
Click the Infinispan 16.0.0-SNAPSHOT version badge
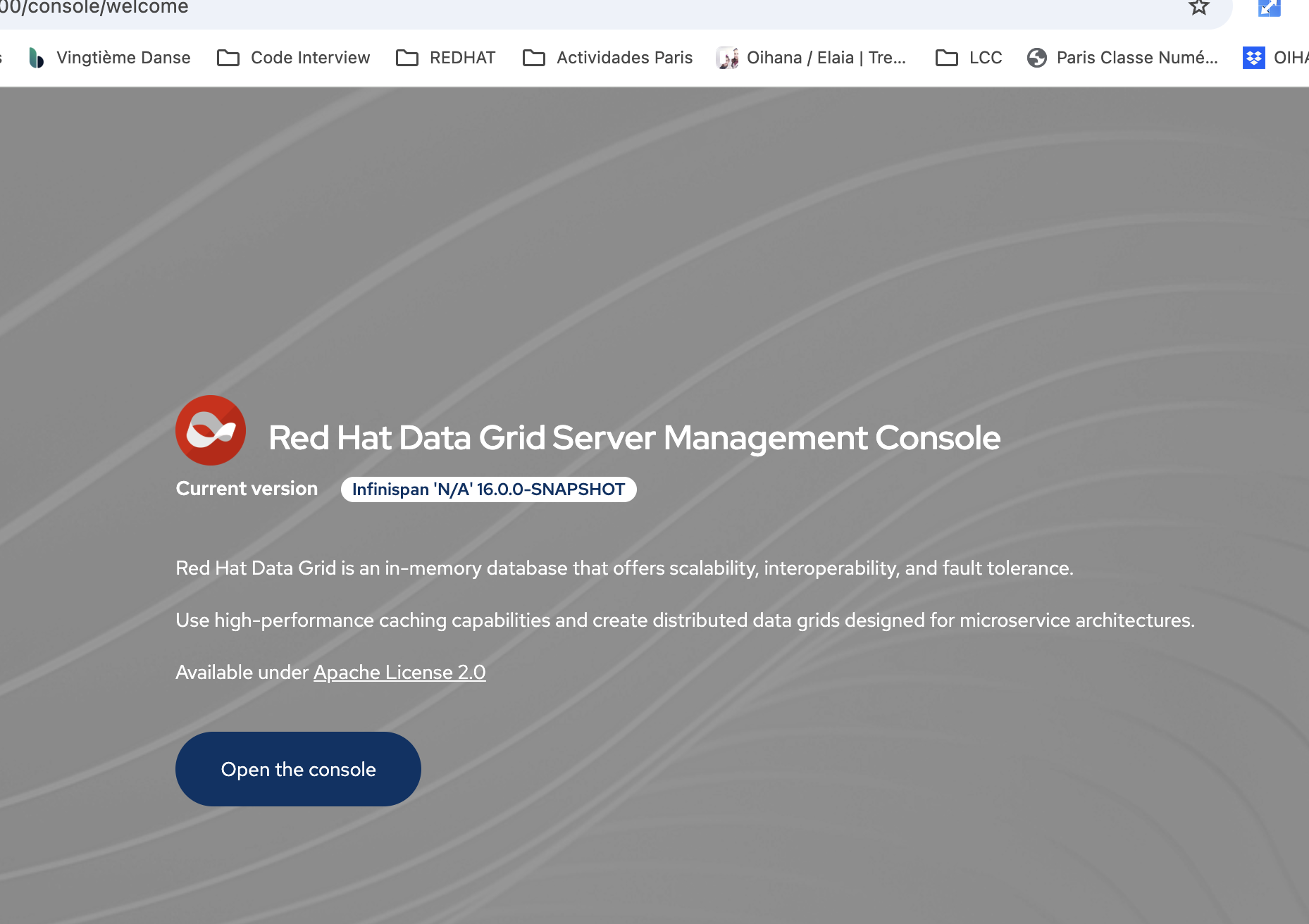click(x=489, y=489)
